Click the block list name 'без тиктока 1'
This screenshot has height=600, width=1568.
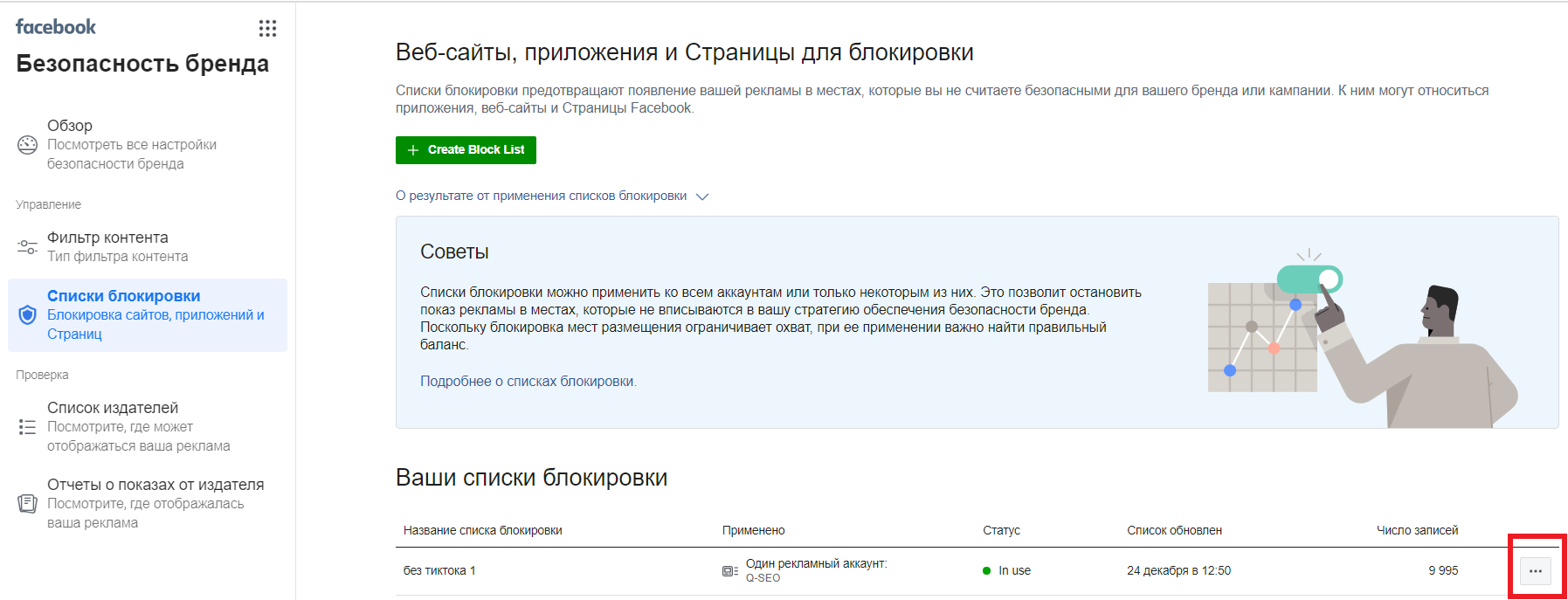click(x=439, y=571)
